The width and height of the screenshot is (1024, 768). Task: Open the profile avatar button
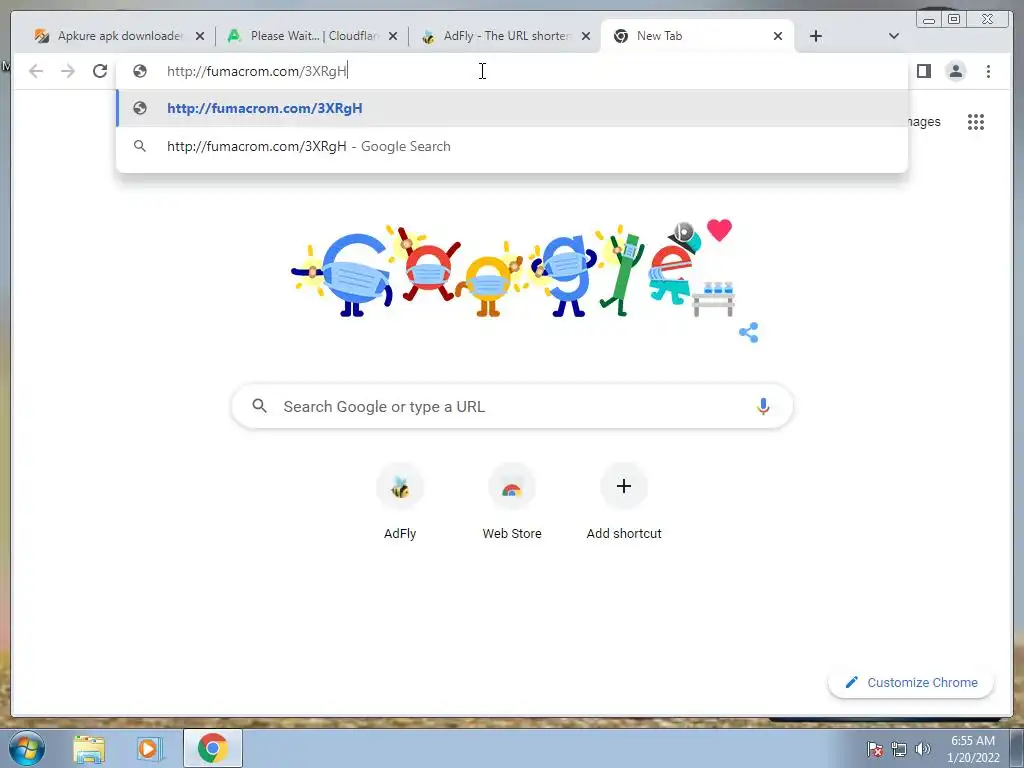(x=955, y=71)
